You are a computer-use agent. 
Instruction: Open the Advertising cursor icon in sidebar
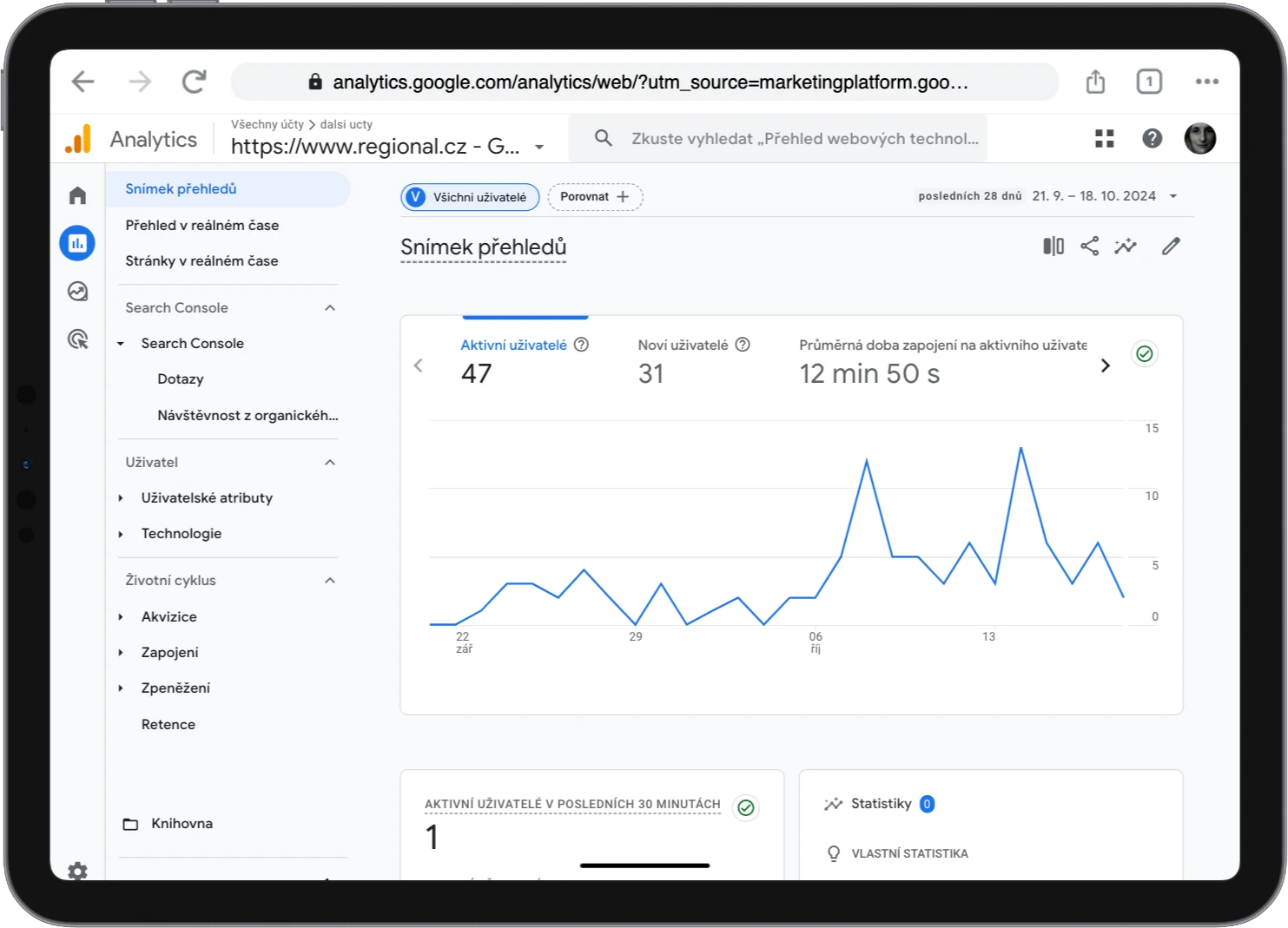click(77, 339)
